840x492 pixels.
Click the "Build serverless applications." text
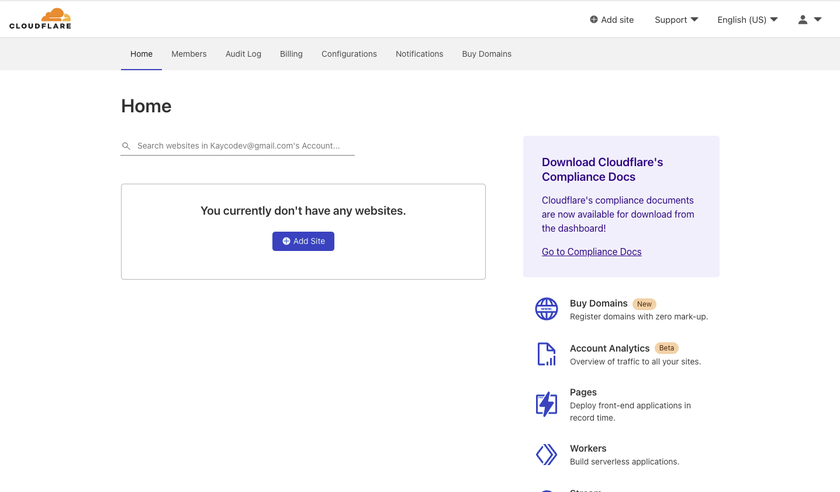[625, 462]
